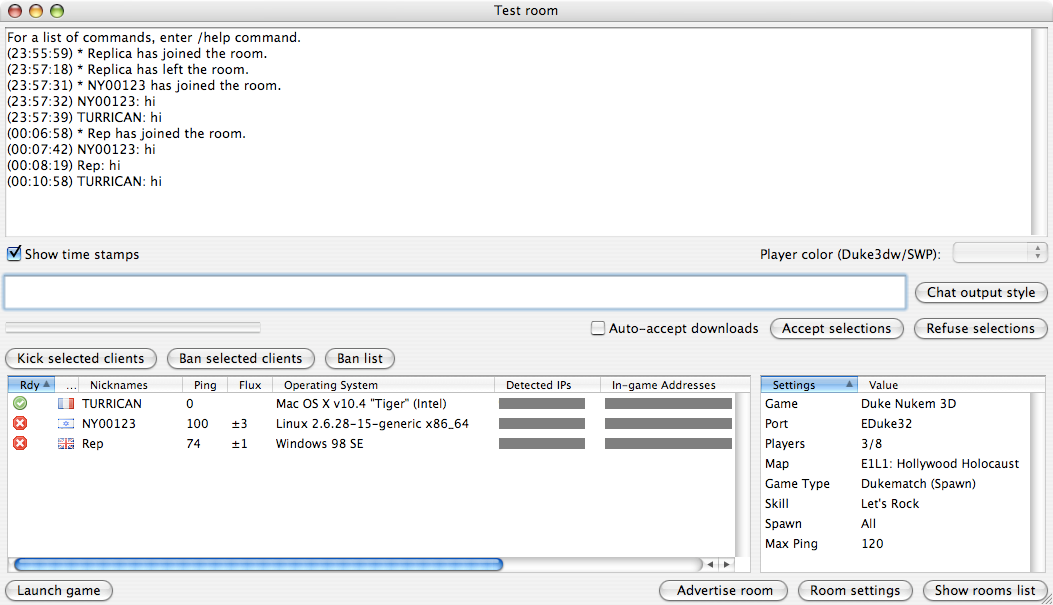Screen dimensions: 1053x605
Task: Click the flag icon next to TURRICAN
Action: pos(66,404)
